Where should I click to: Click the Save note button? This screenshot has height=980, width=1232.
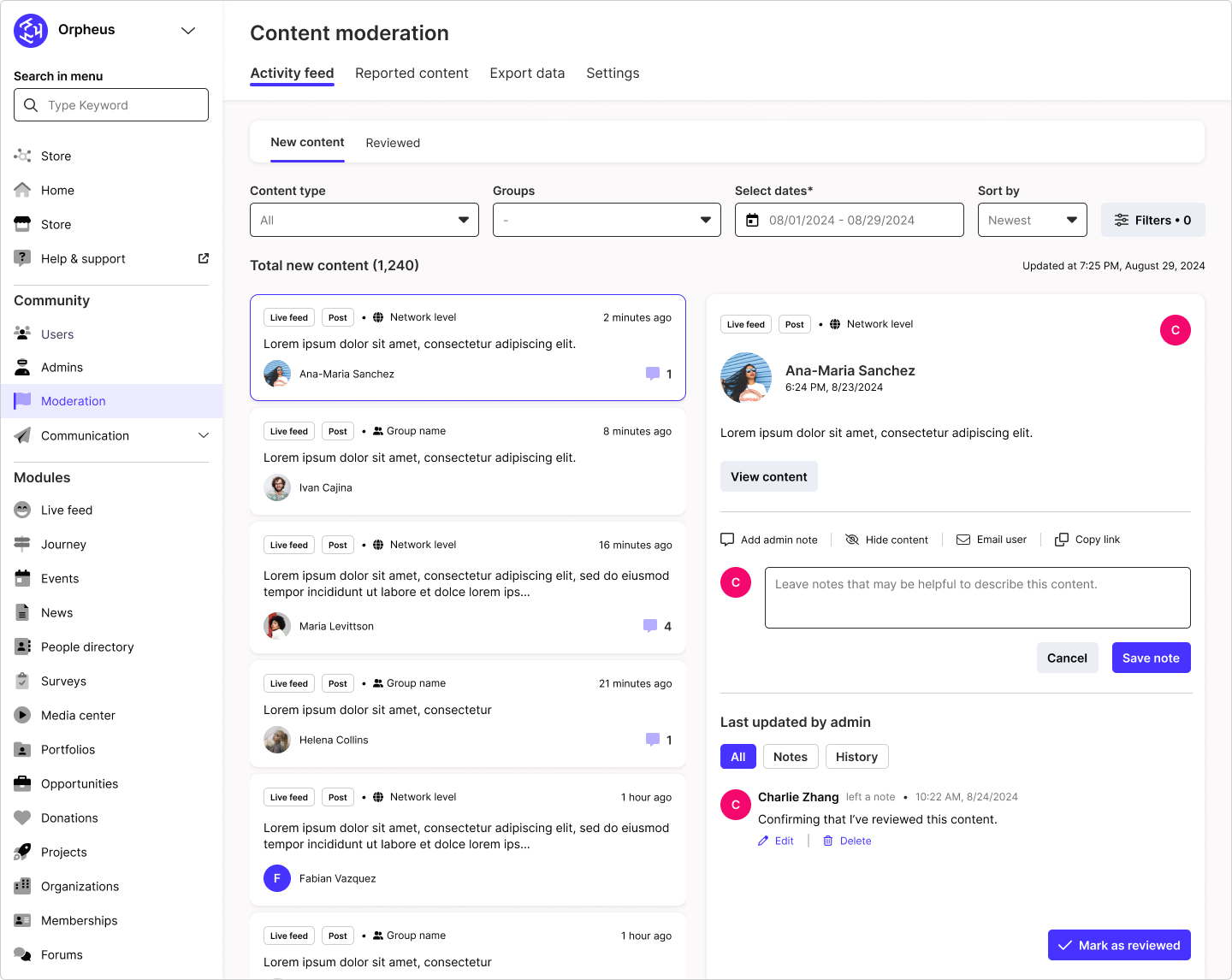pos(1151,658)
